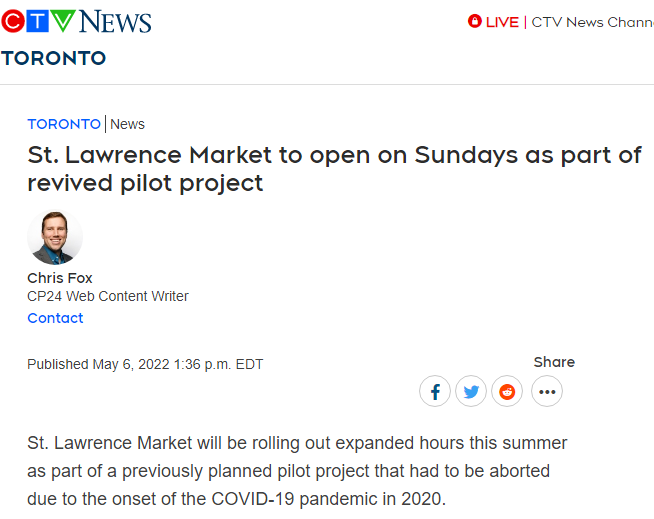This screenshot has height=519, width=654.
Task: Click the Published May 6, 2022 timestamp
Action: [x=145, y=364]
